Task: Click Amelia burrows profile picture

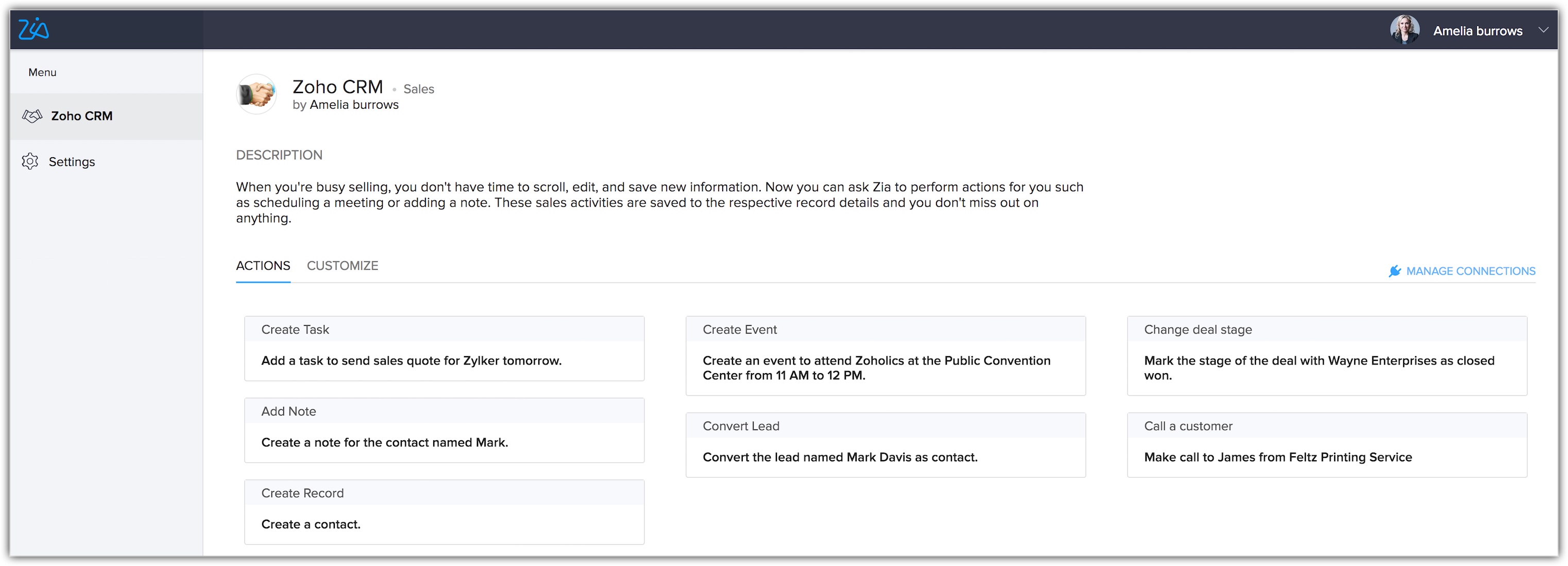Action: 1404,30
